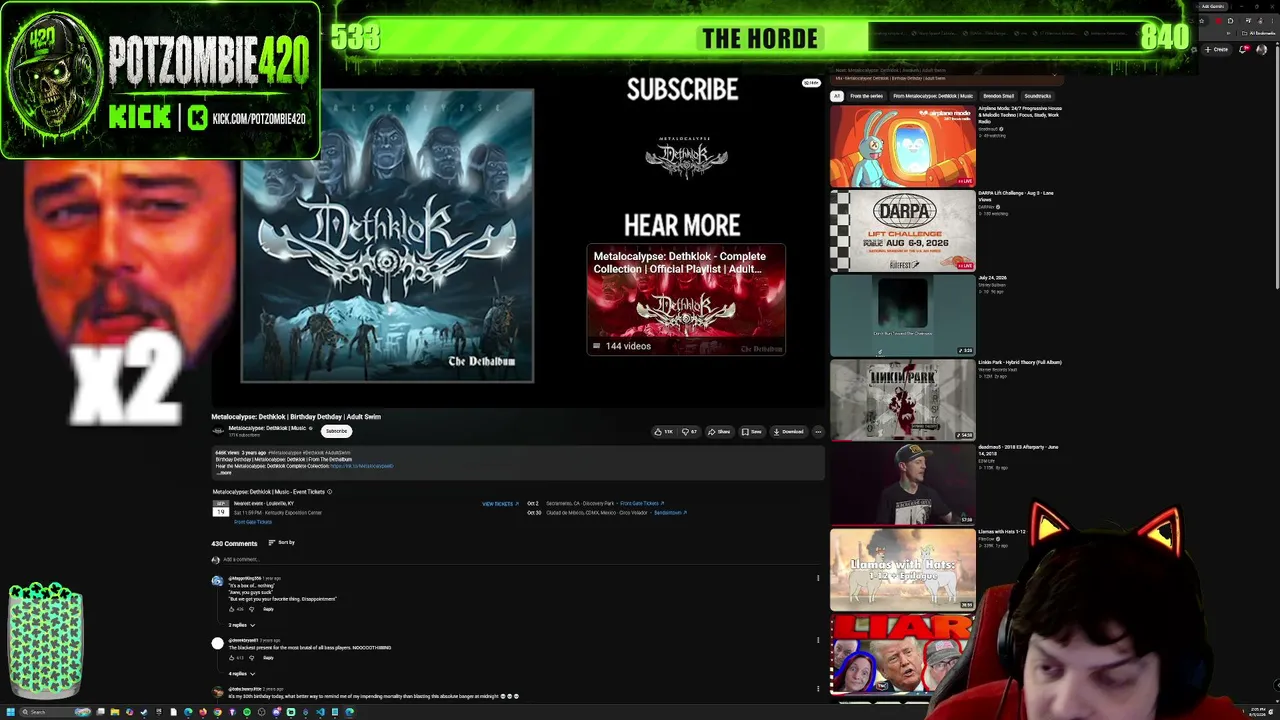This screenshot has width=1280, height=720.
Task: Expand the video description with ...more
Action: [x=224, y=472]
